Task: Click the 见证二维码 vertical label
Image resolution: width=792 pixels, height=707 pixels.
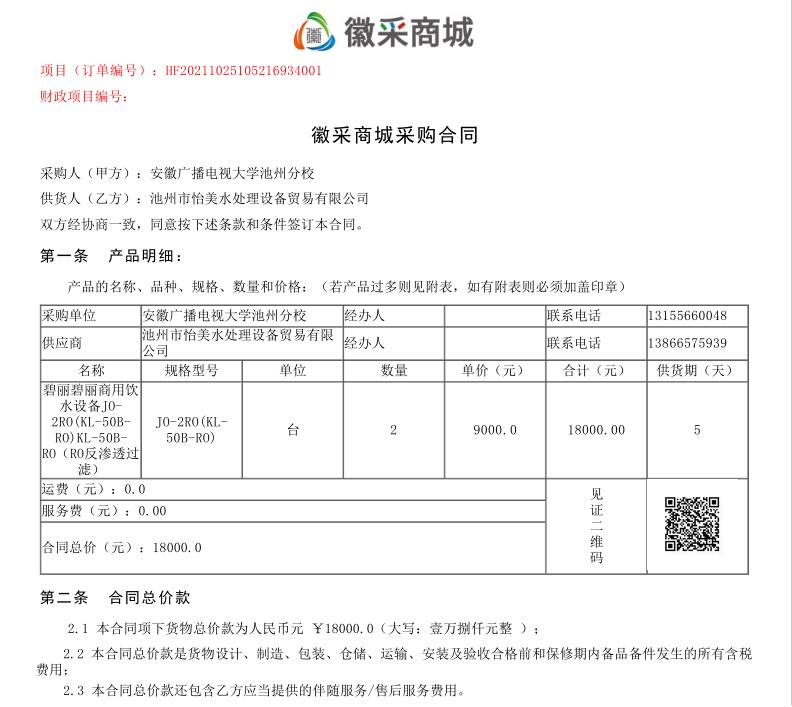Action: 596,526
